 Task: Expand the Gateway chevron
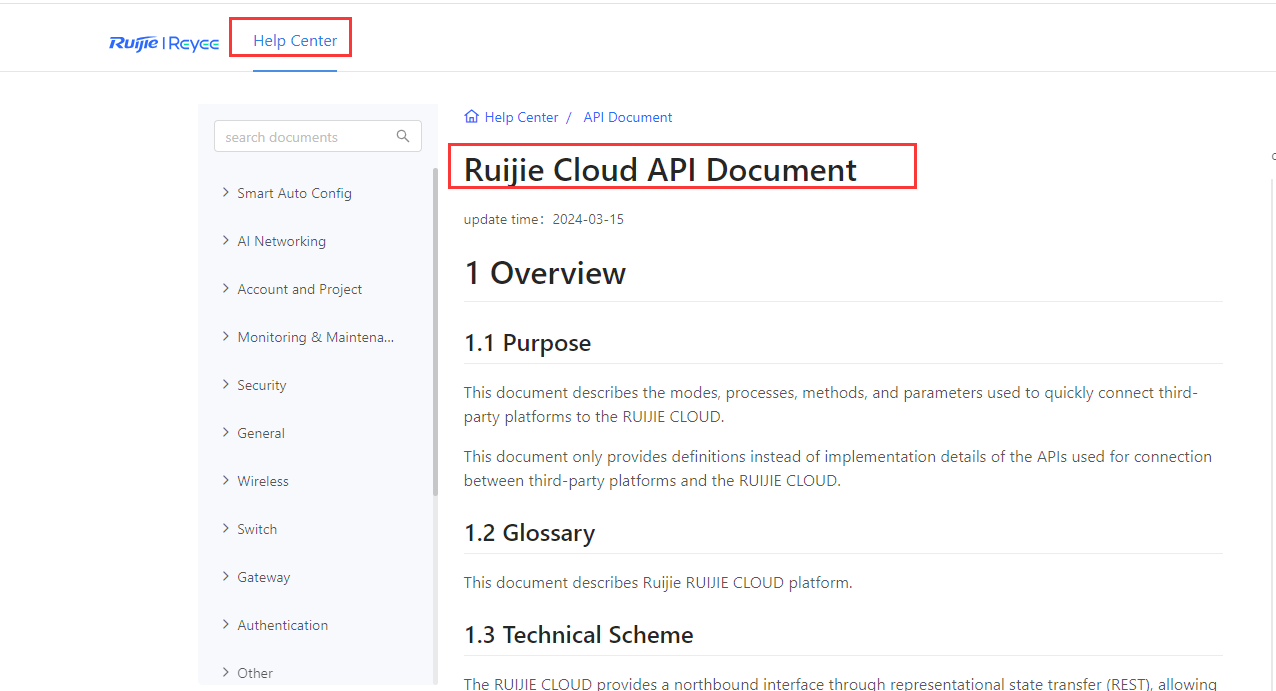[x=226, y=577]
